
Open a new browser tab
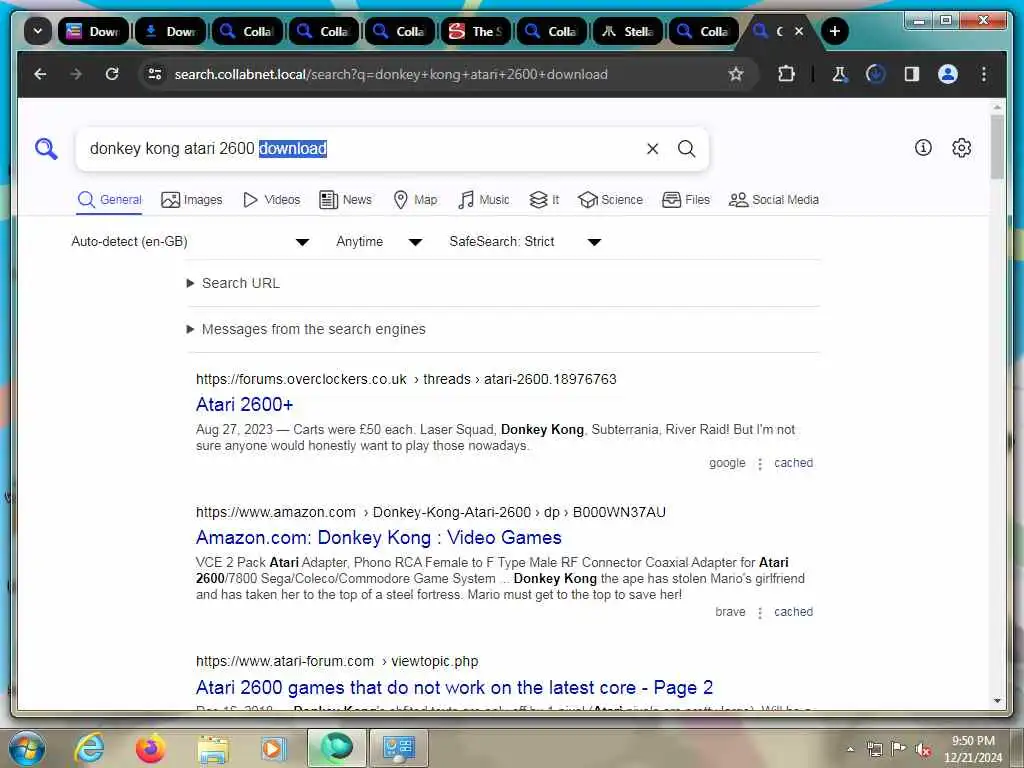(835, 31)
